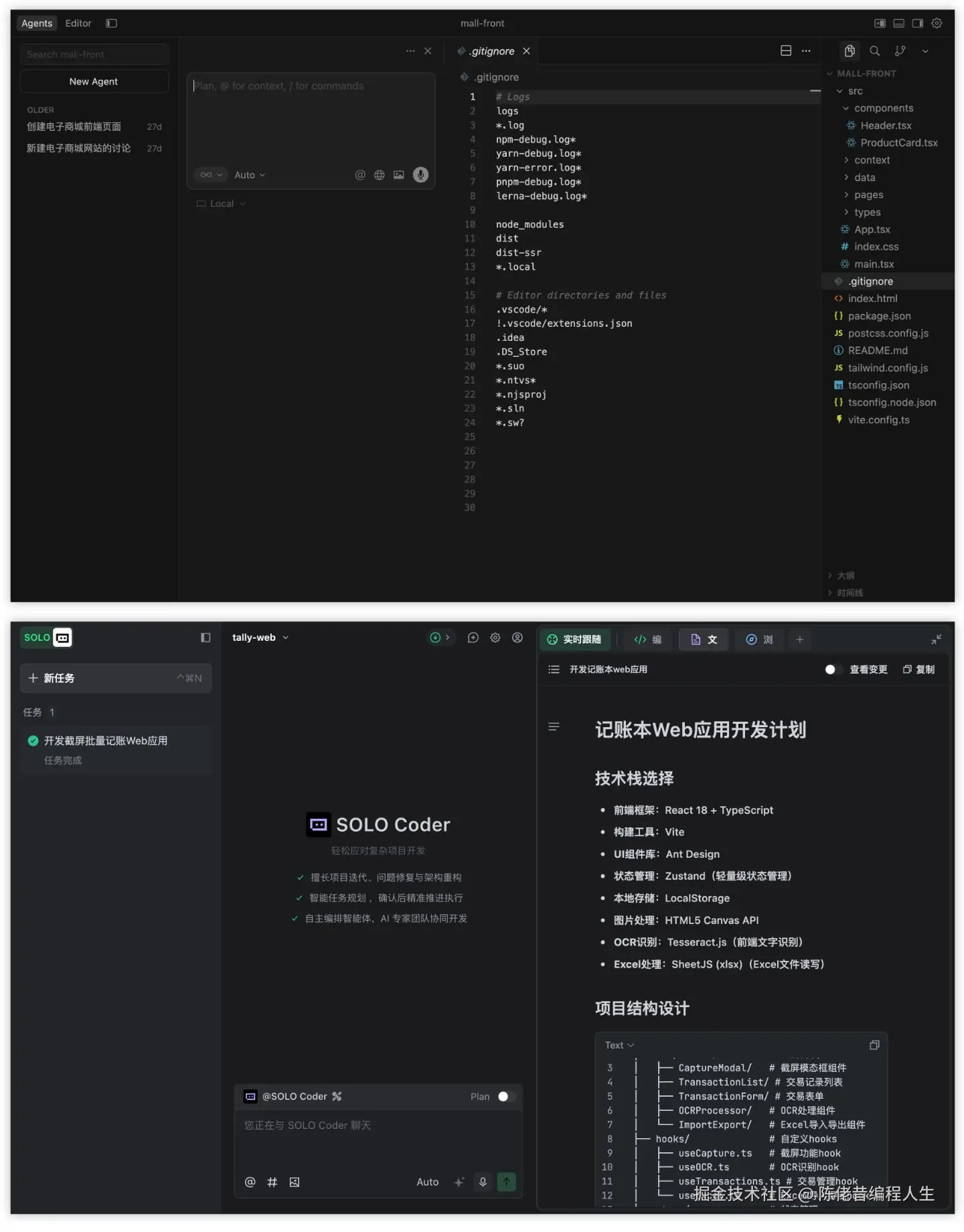This screenshot has height=1232, width=964.
Task: Open task 开发截屏批量记账Web应用
Action: pyautogui.click(x=116, y=751)
